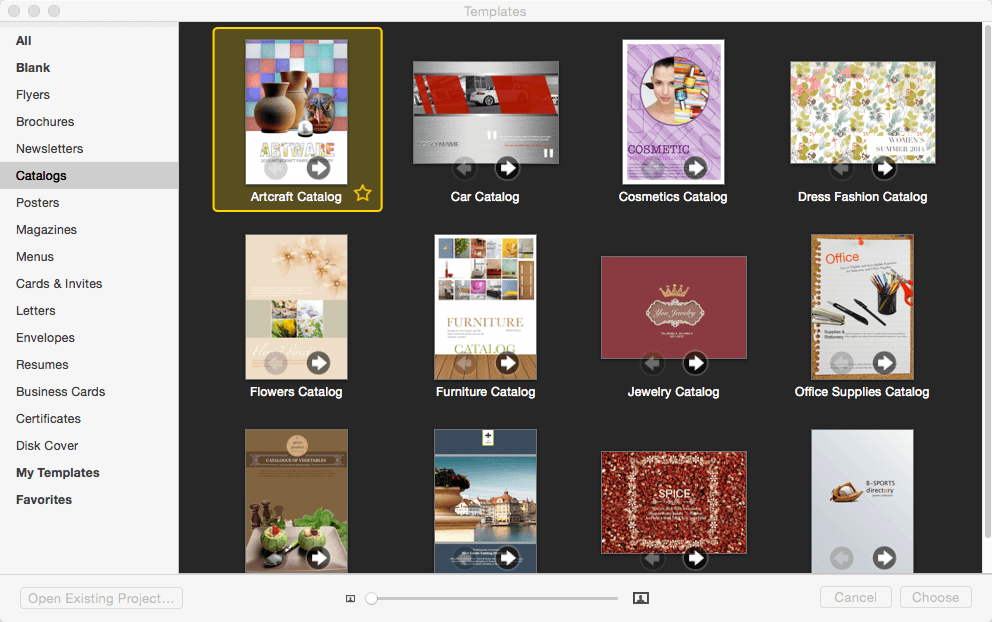Image resolution: width=992 pixels, height=622 pixels.
Task: Click the large thumbnail size icon
Action: point(641,598)
